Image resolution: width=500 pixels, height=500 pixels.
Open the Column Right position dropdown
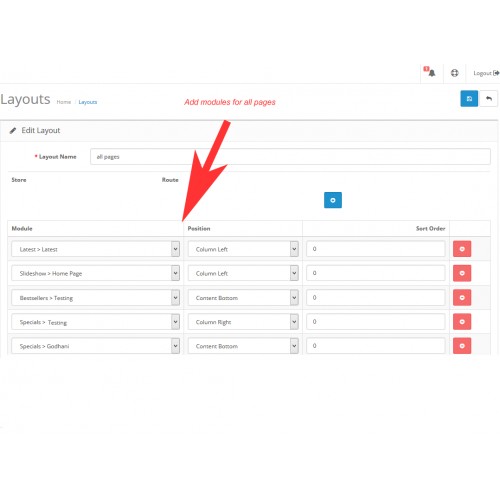[243, 322]
